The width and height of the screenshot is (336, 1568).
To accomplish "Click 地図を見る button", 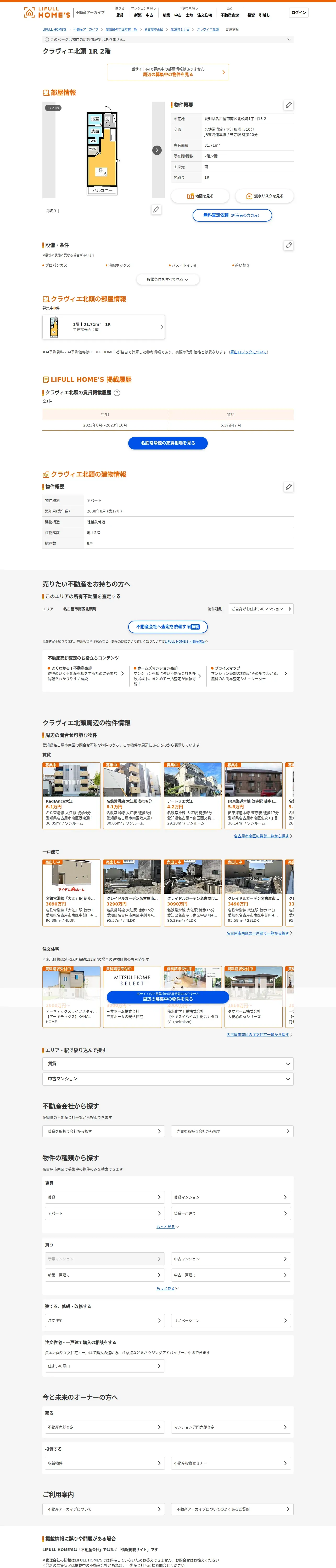I will (x=200, y=196).
